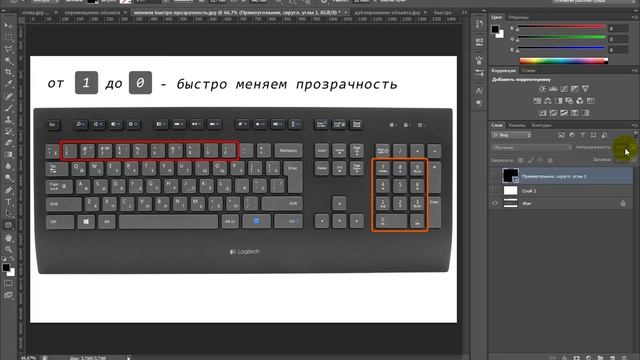Add Curves adjustment icon

[x=564, y=89]
